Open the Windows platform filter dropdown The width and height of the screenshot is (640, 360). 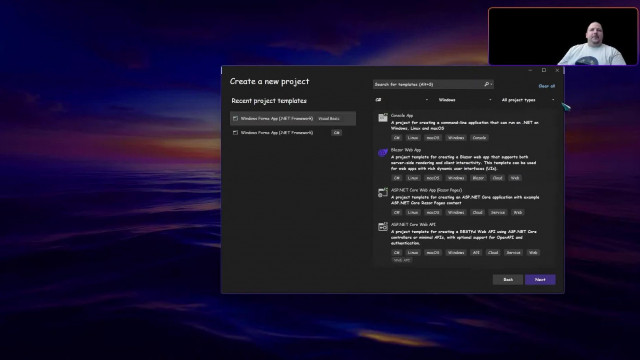tap(464, 100)
